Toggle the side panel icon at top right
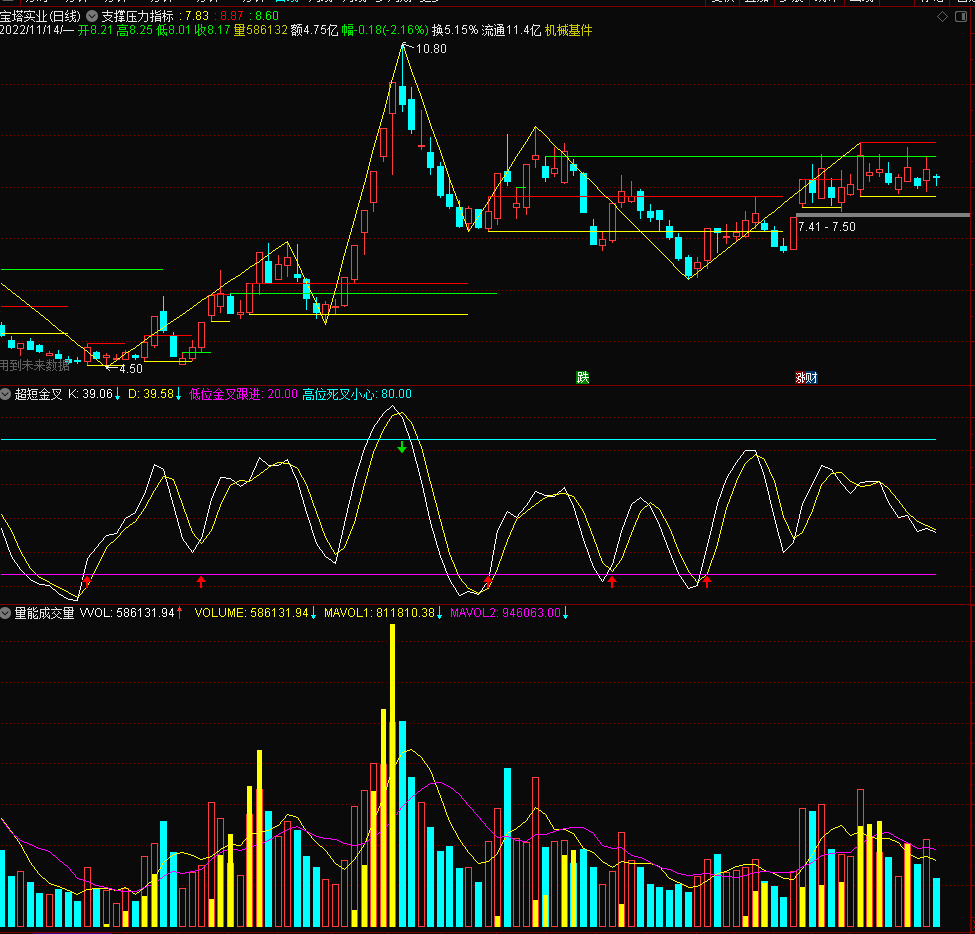Image resolution: width=975 pixels, height=934 pixels. coord(961,17)
